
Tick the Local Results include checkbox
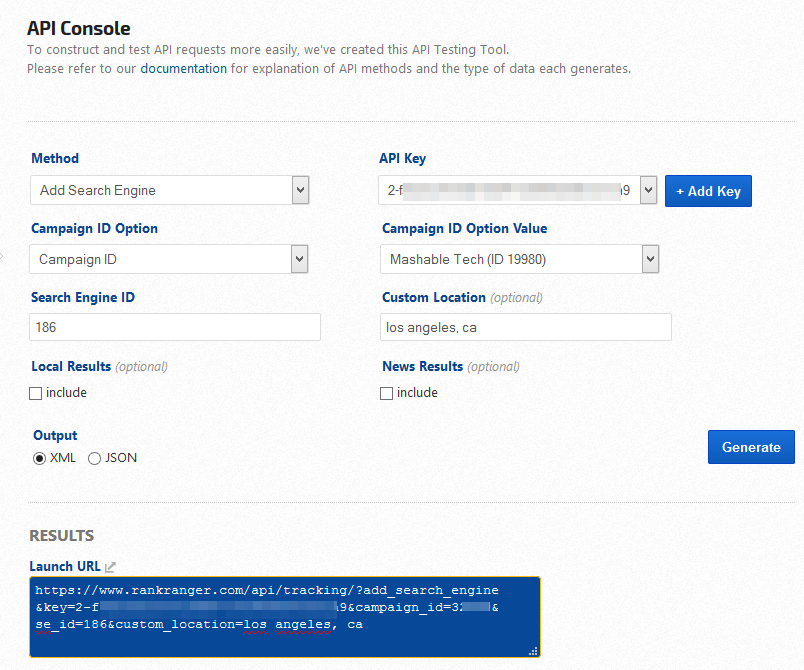click(36, 393)
